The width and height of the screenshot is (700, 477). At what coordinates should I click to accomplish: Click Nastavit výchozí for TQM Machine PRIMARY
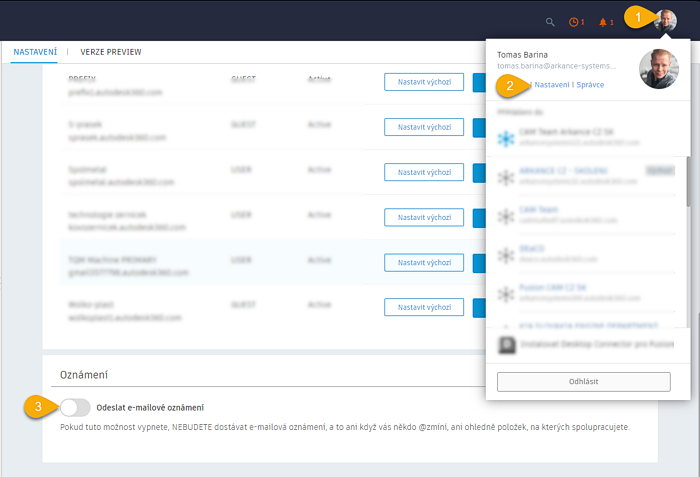423,262
